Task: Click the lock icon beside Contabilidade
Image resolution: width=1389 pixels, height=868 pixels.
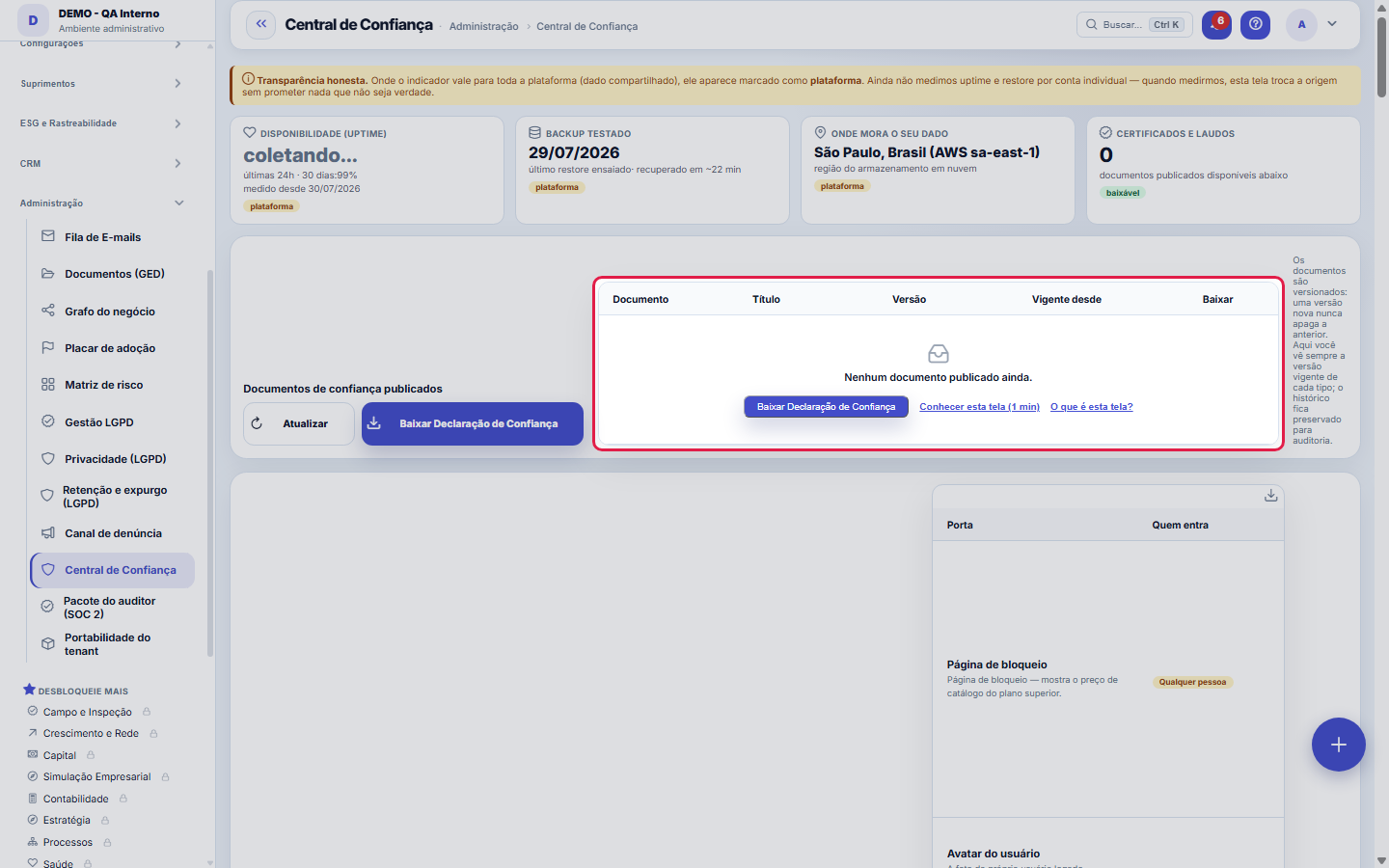Action: click(x=123, y=799)
